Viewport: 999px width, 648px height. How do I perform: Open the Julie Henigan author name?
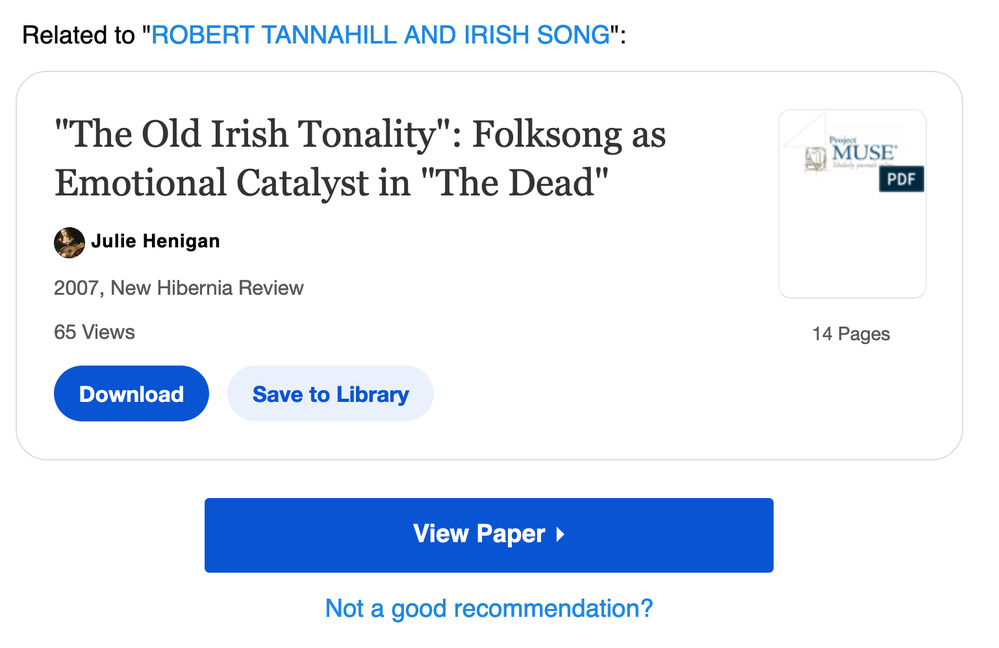point(155,242)
